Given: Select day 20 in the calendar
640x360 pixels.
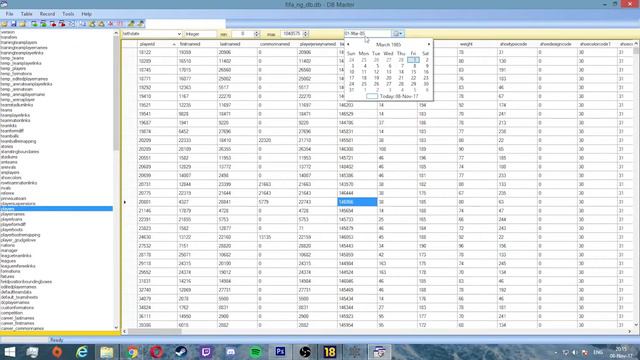Looking at the screenshot, I should point(389,78).
